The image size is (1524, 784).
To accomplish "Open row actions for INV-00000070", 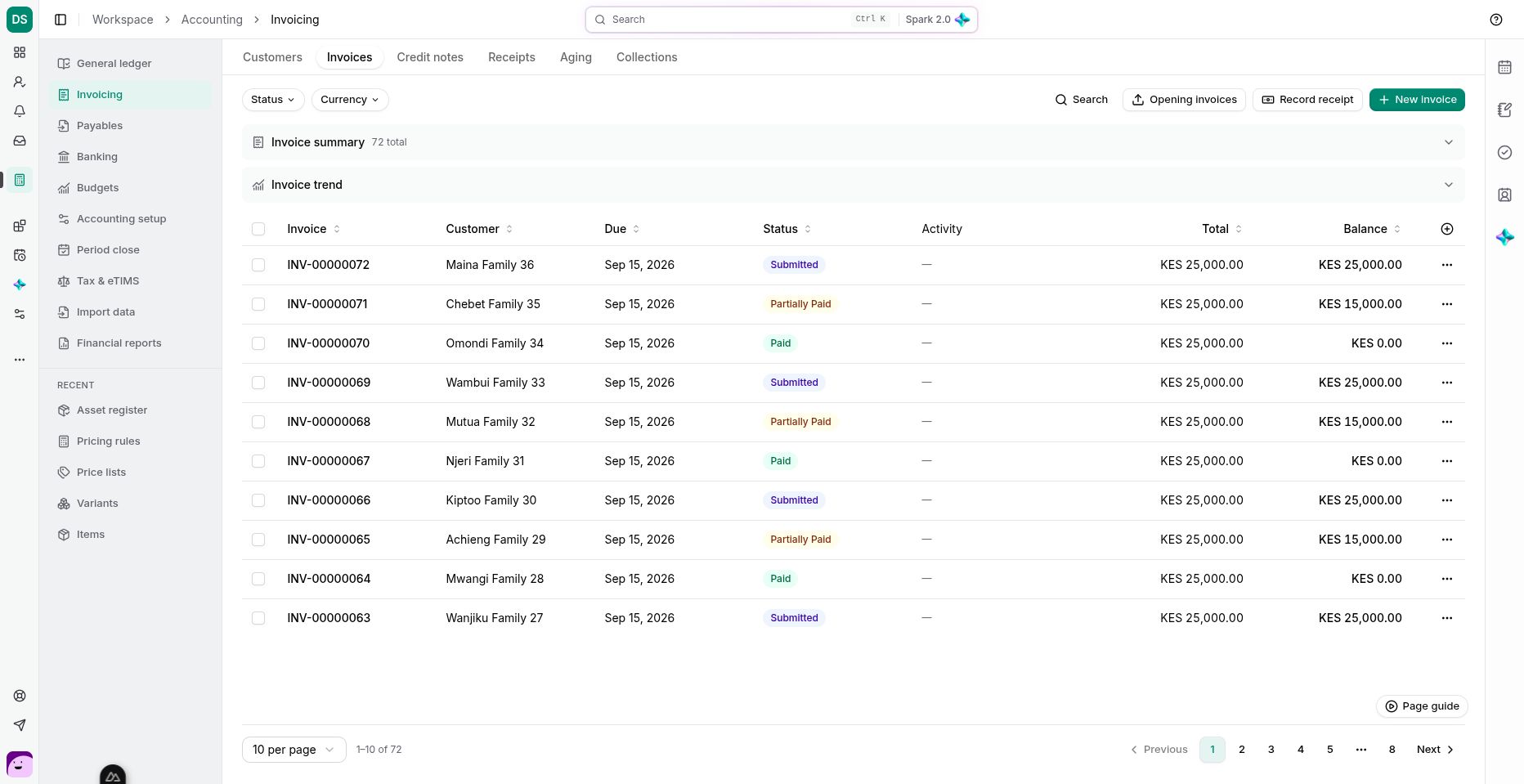I will tap(1447, 343).
